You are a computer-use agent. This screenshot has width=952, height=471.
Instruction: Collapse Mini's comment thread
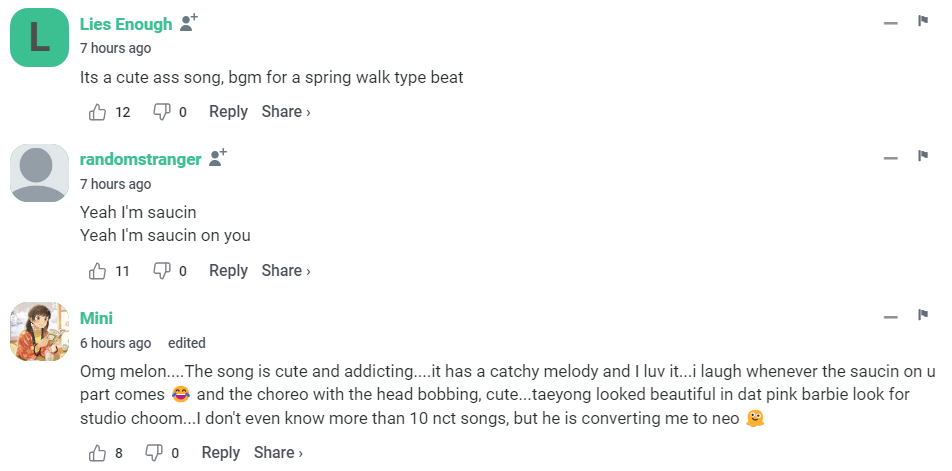pyautogui.click(x=891, y=317)
